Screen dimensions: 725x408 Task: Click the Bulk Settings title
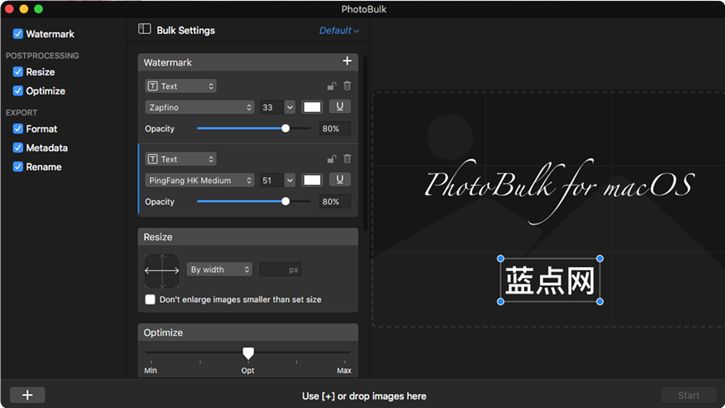[186, 30]
